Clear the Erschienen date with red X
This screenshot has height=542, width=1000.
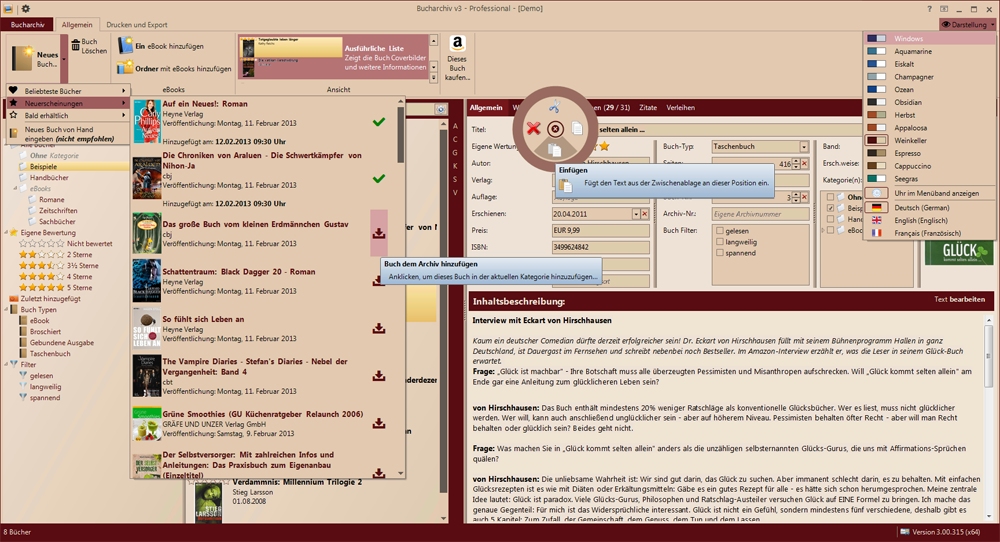tap(644, 214)
